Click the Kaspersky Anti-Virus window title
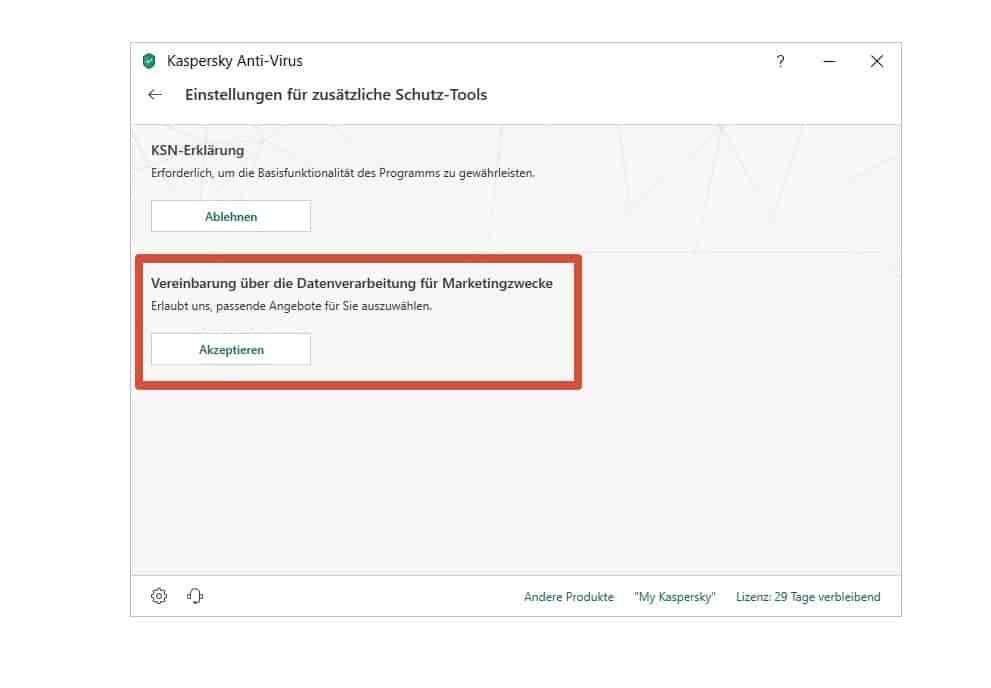Image resolution: width=991 pixels, height=688 pixels. point(234,61)
